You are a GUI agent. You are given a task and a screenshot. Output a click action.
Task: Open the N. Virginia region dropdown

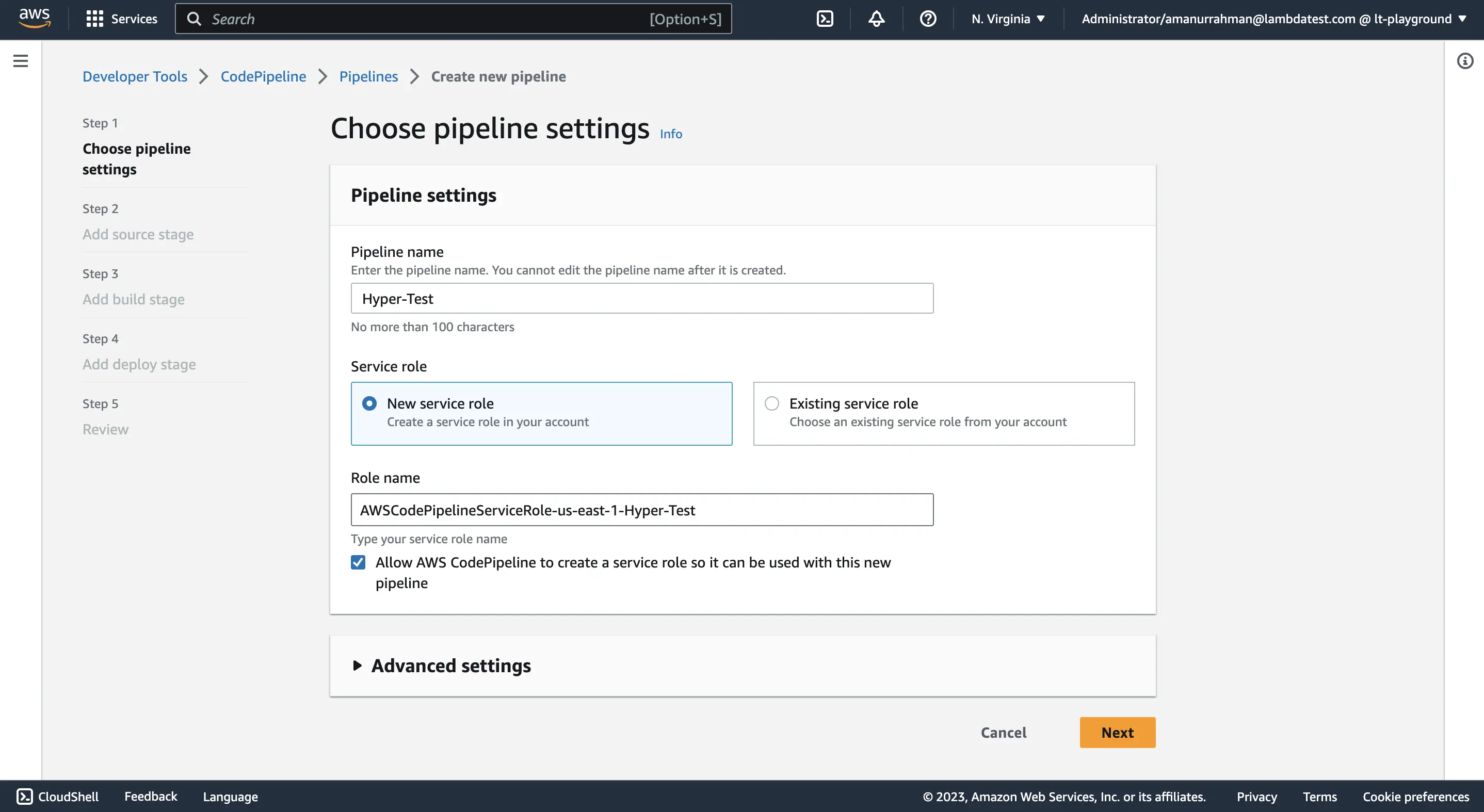point(1008,19)
